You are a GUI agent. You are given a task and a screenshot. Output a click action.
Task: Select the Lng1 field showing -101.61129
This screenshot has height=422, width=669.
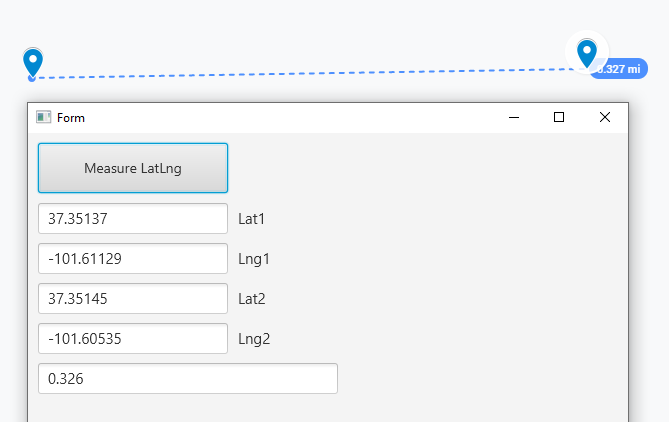click(x=133, y=258)
